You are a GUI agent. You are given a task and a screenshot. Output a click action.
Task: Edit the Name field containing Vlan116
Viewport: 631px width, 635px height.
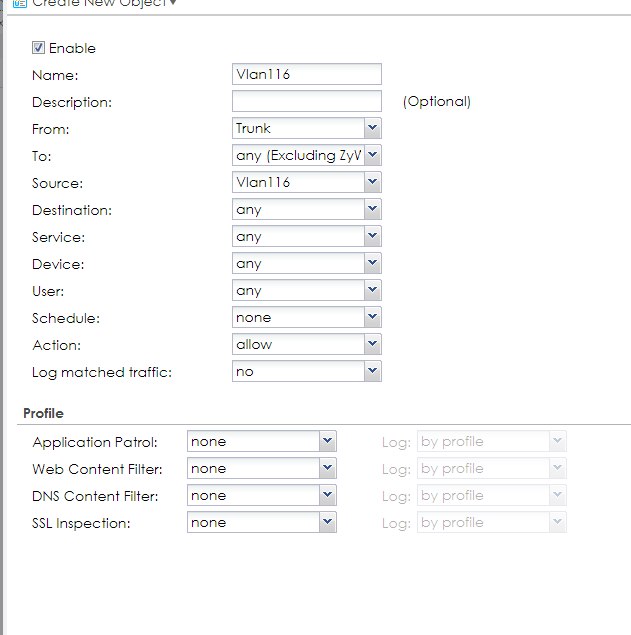coord(307,74)
